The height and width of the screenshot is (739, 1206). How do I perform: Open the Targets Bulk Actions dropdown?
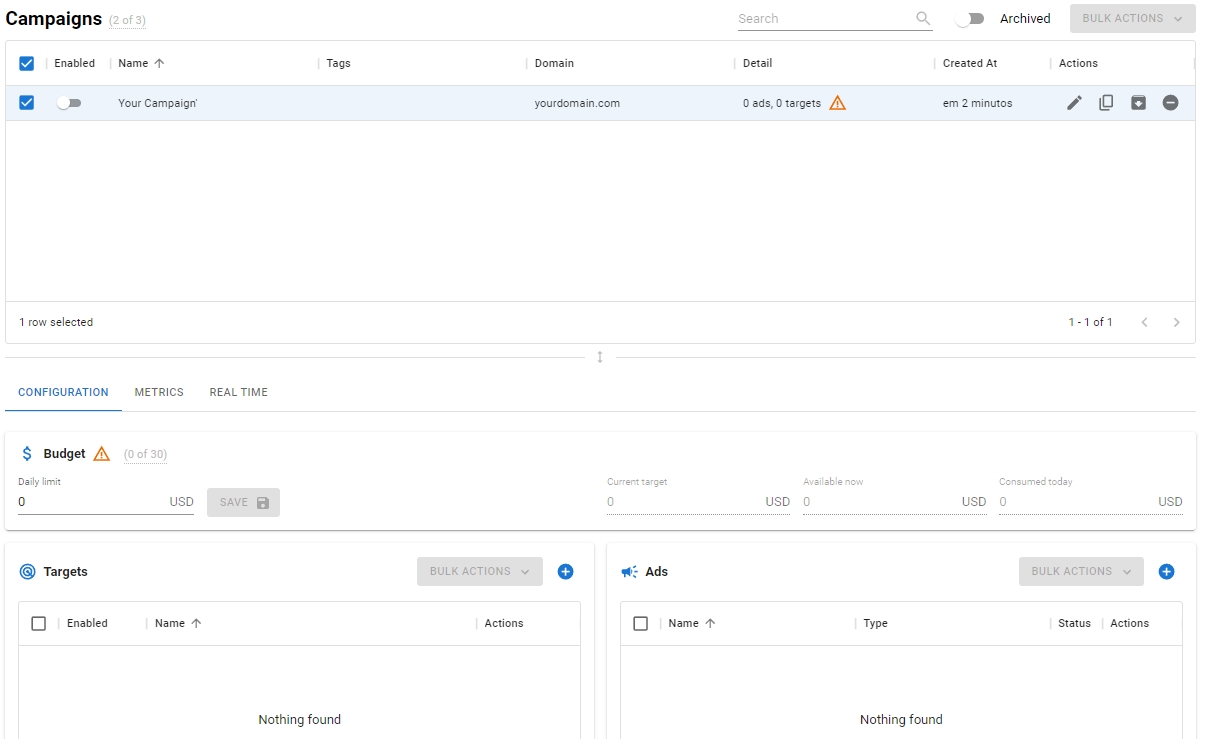479,572
